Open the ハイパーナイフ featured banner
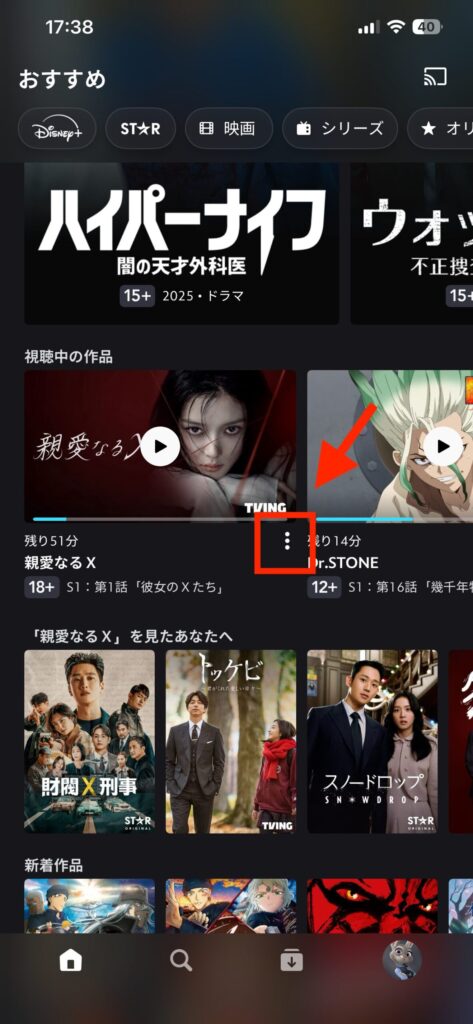 click(182, 243)
